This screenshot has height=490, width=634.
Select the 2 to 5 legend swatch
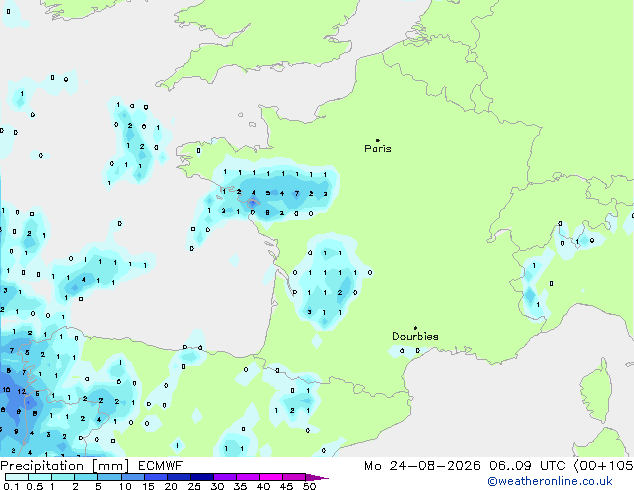tap(86, 477)
